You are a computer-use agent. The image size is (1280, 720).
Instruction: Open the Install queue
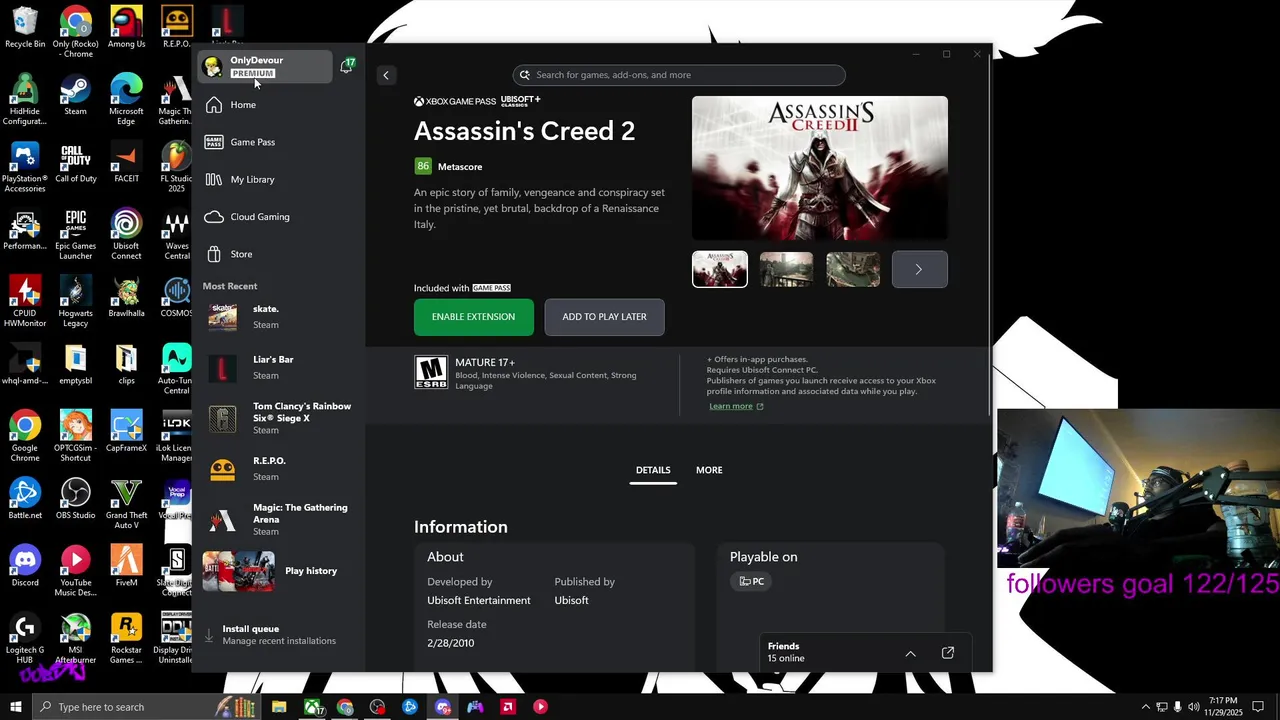pyautogui.click(x=279, y=635)
